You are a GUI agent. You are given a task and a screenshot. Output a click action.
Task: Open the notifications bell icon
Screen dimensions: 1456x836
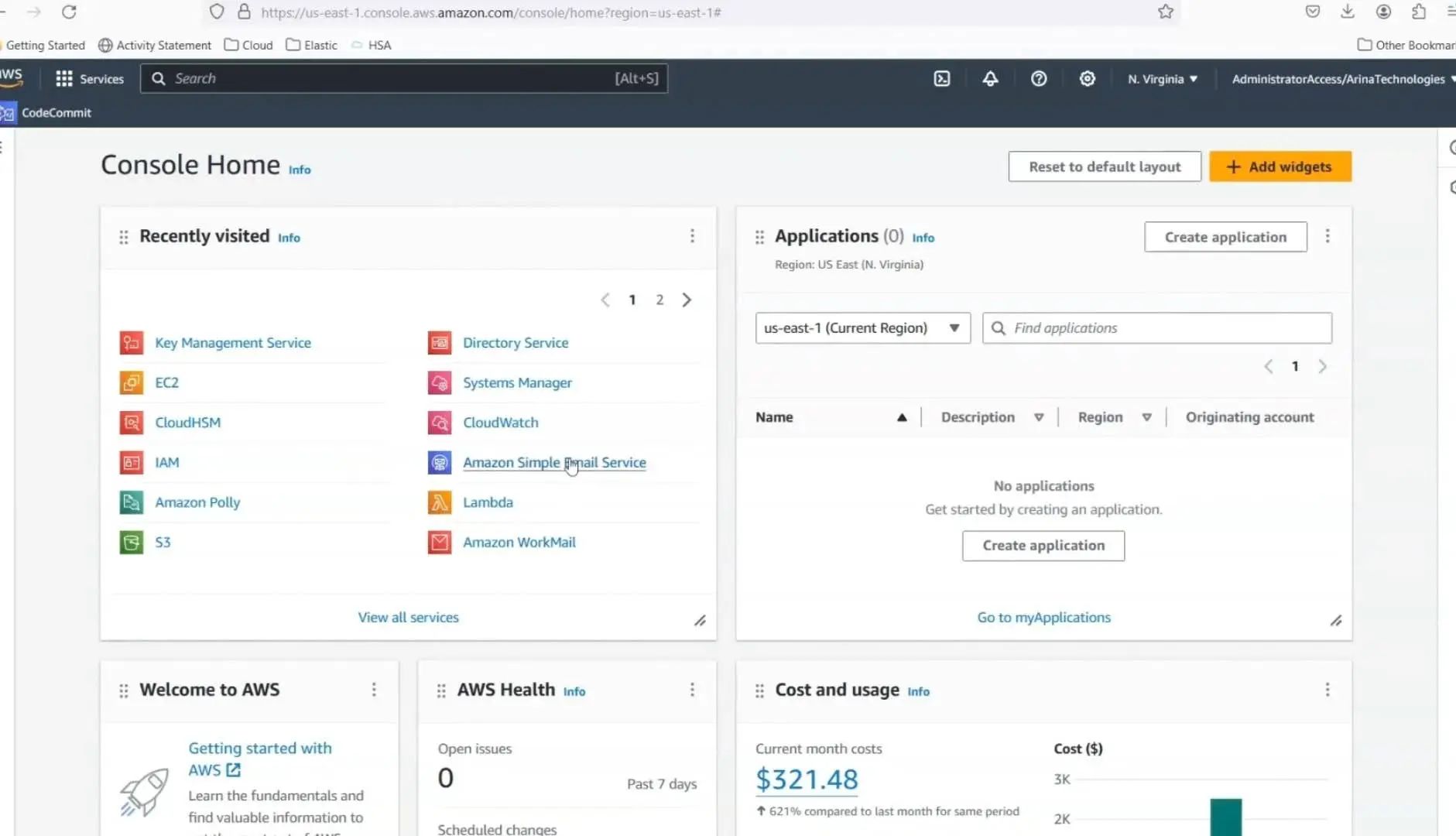(990, 79)
